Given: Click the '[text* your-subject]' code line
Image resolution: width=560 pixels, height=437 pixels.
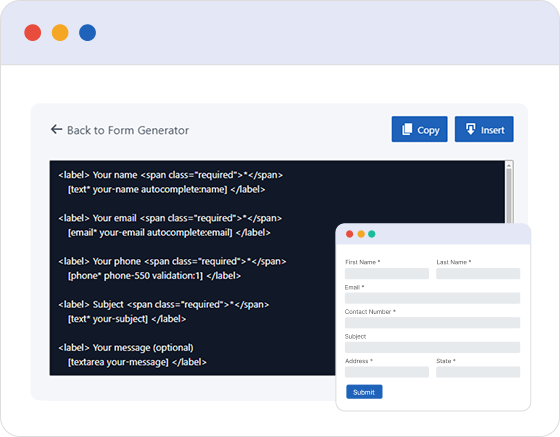Looking at the screenshot, I should [127, 319].
